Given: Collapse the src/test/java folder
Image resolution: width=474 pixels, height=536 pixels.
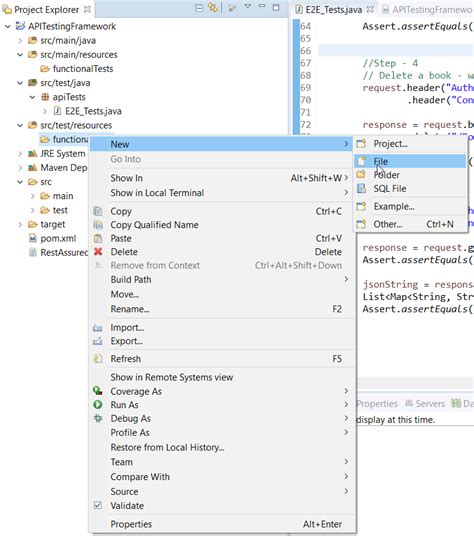Looking at the screenshot, I should click(x=20, y=83).
